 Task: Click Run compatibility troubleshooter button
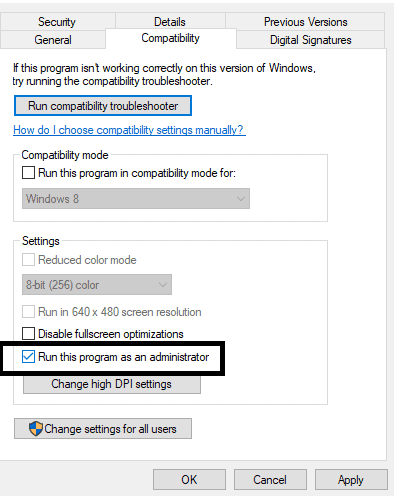click(x=103, y=106)
